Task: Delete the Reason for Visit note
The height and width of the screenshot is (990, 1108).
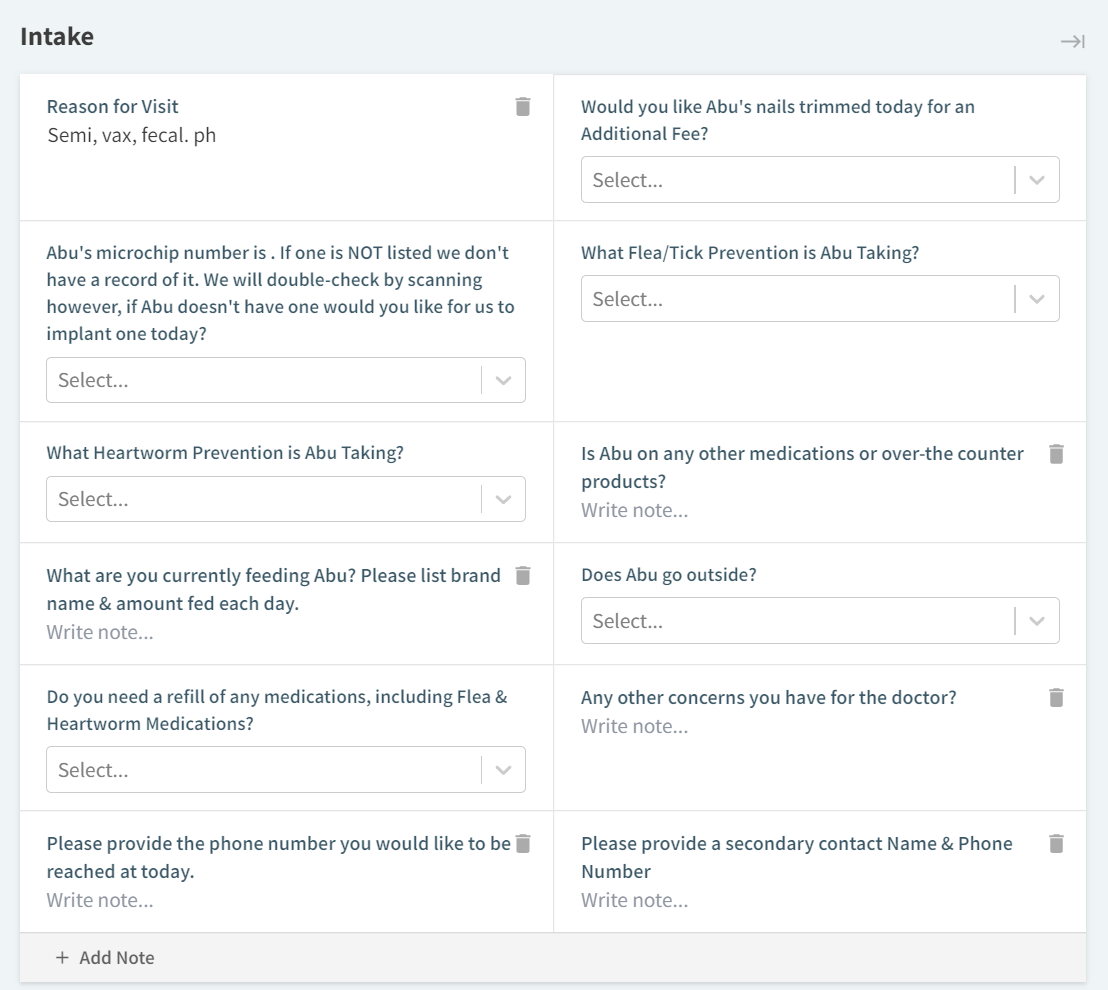Action: 522,107
